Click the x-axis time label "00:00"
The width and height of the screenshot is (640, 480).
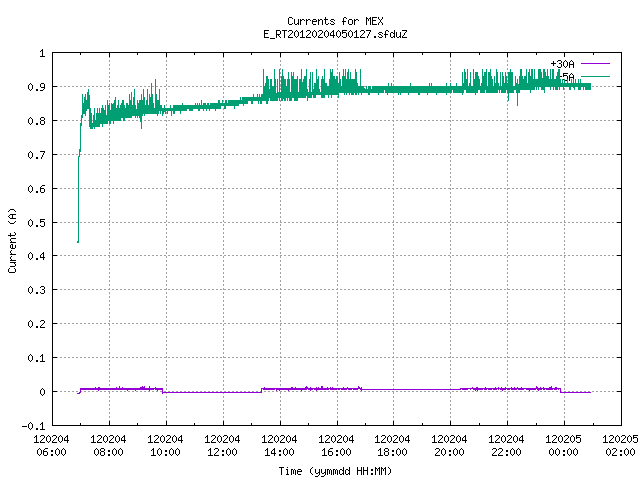(563, 452)
